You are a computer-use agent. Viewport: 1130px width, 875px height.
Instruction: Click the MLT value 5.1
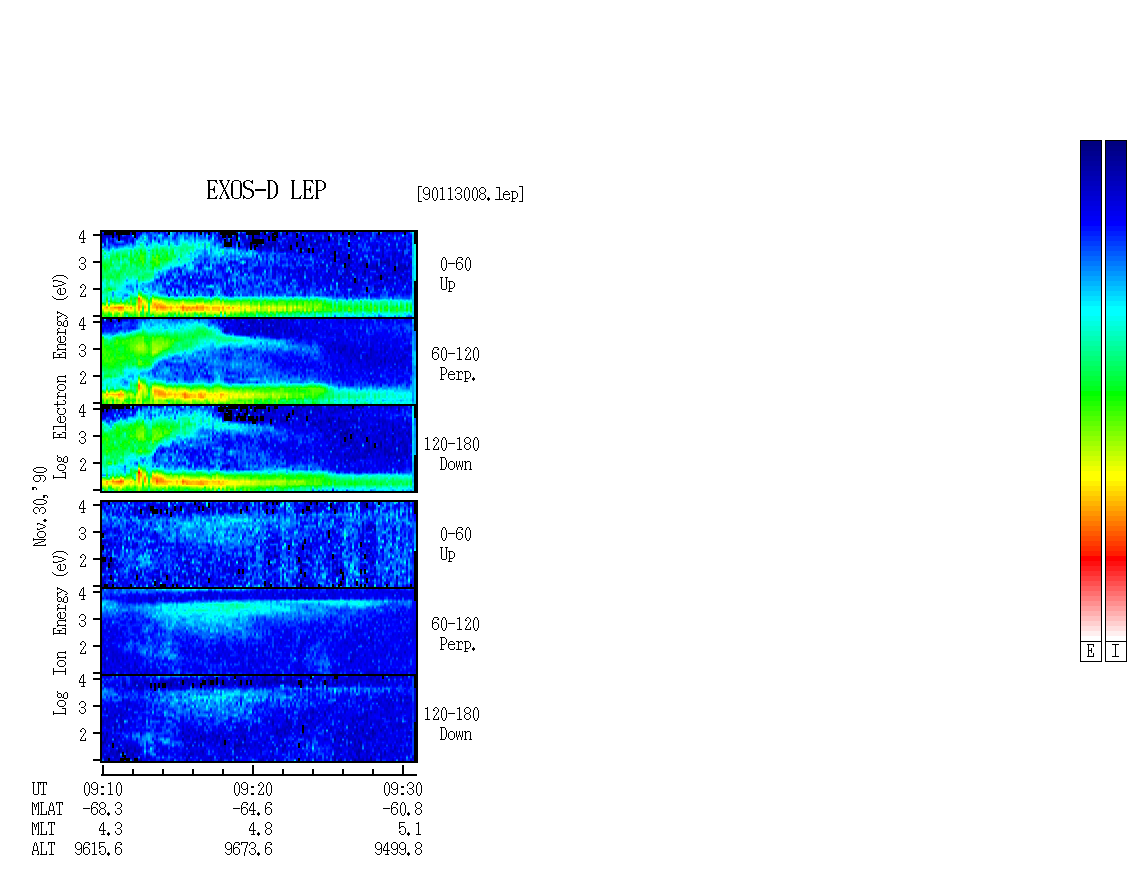click(410, 829)
